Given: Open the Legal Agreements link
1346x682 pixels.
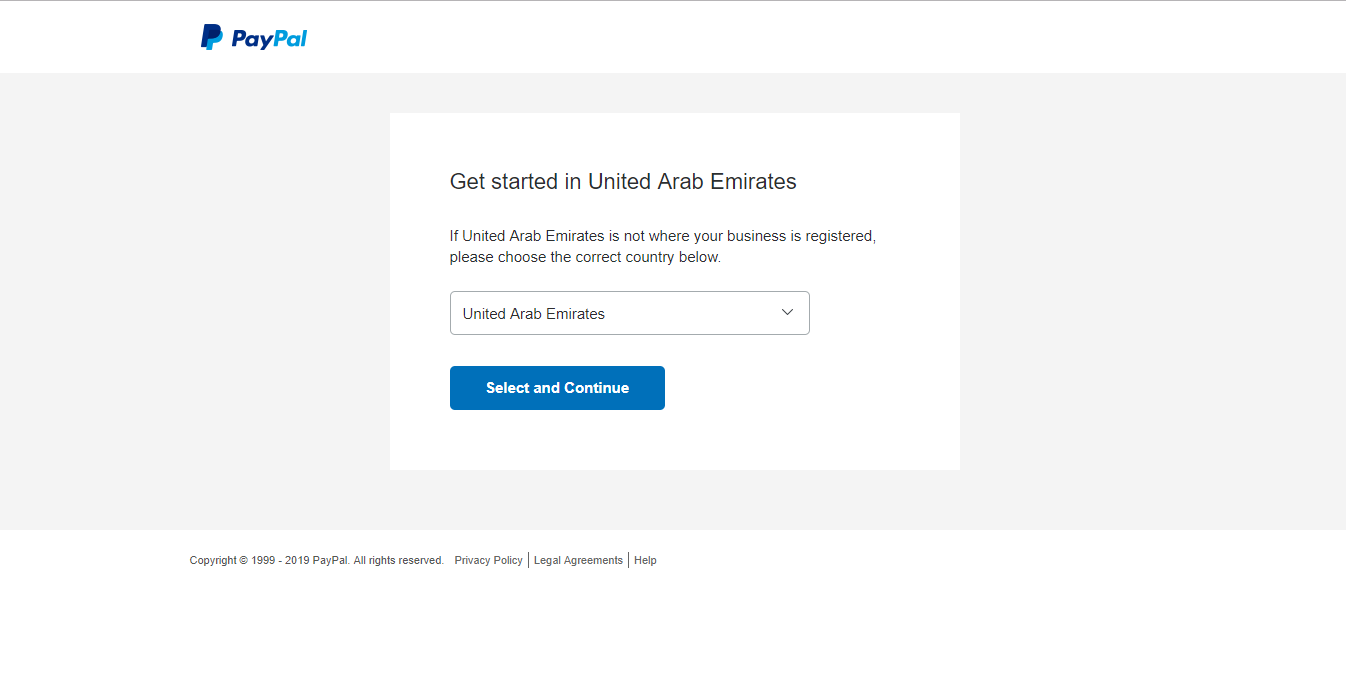Looking at the screenshot, I should (578, 560).
